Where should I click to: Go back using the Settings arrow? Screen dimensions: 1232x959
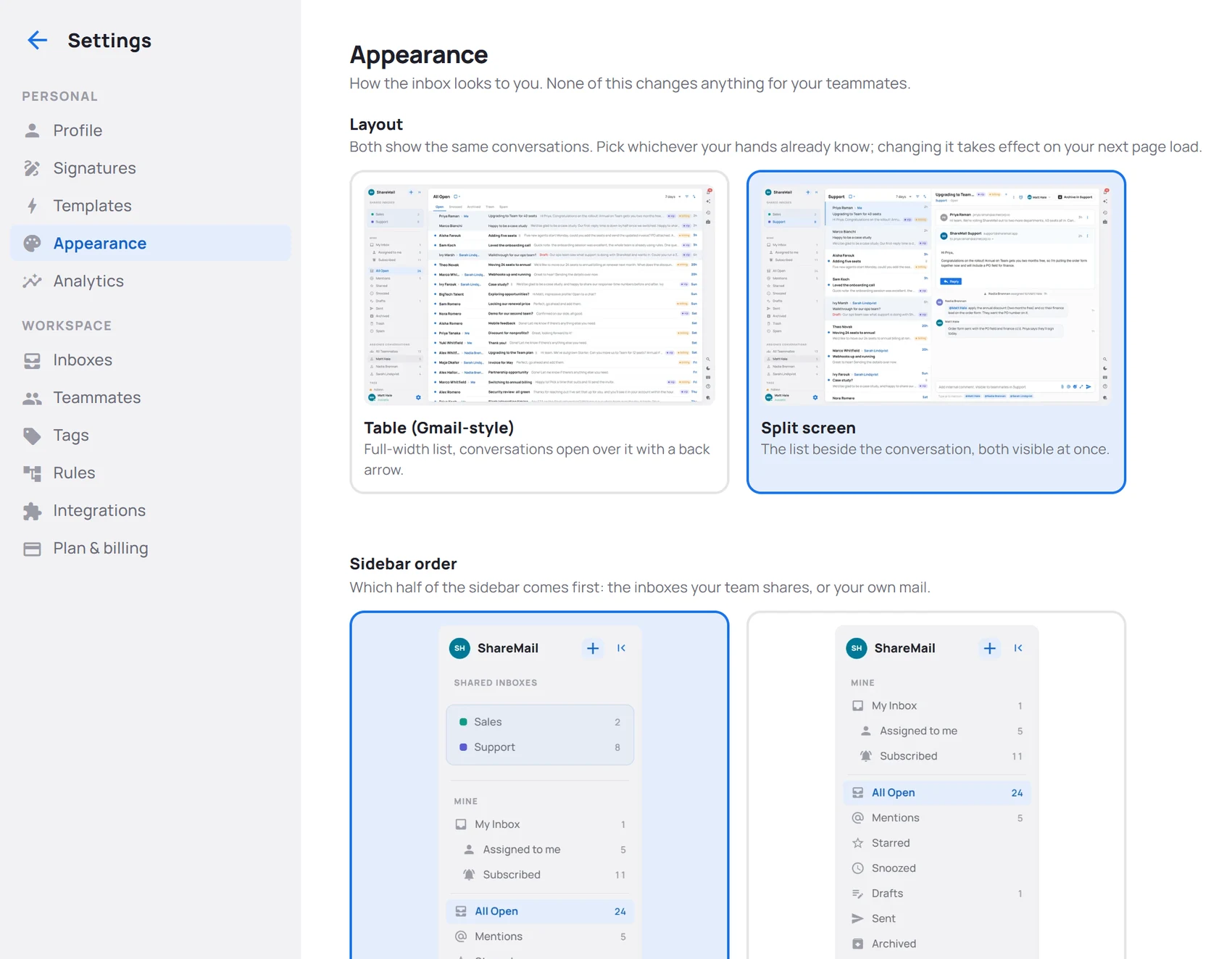(37, 41)
